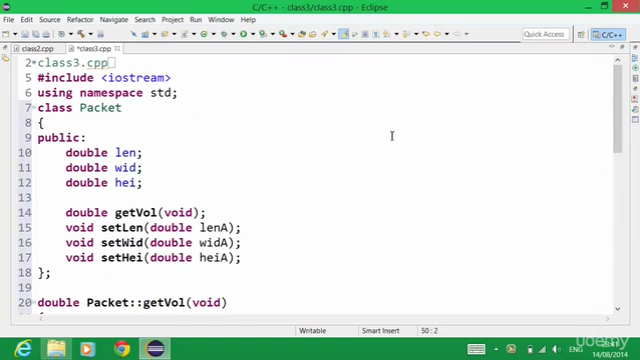
Task: Open the Navigate menu
Action: [114, 20]
